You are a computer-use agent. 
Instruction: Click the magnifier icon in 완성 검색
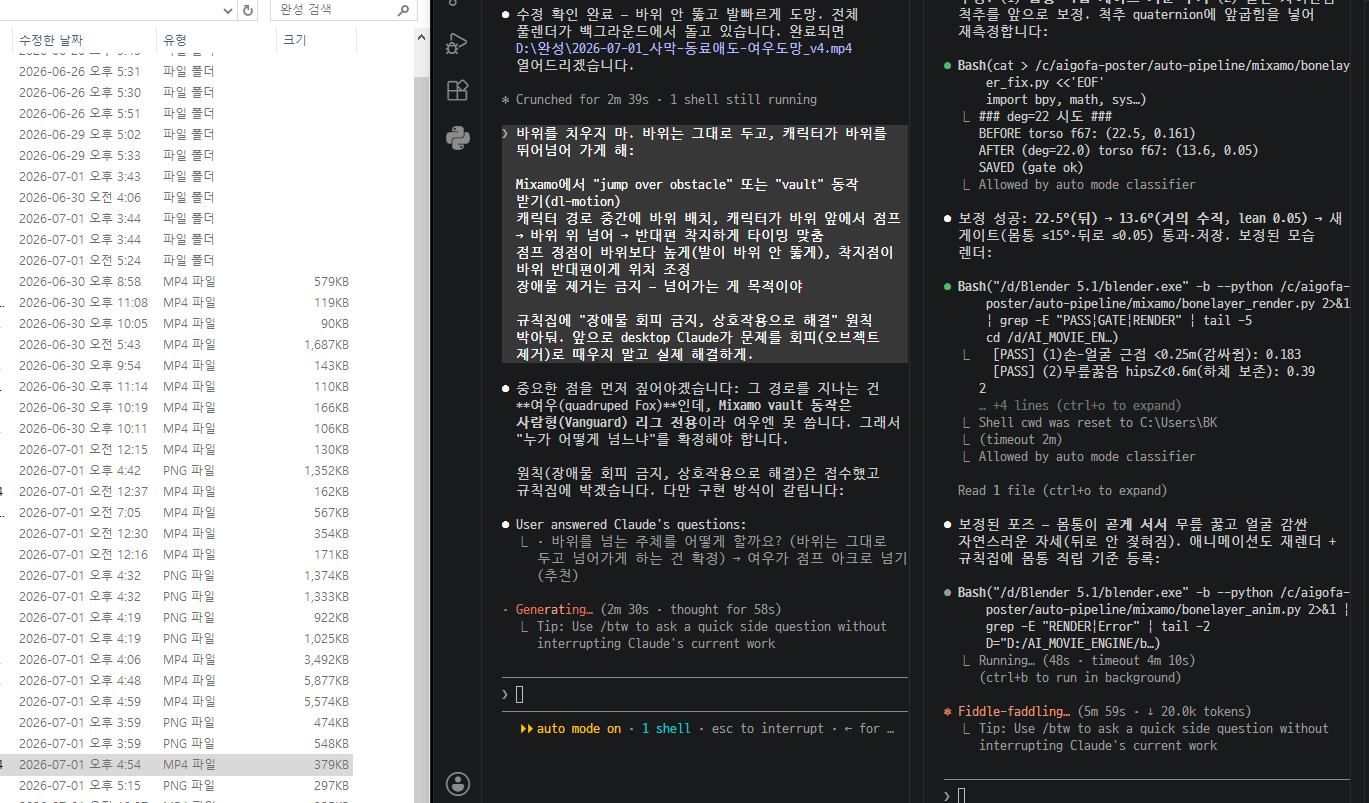[403, 10]
